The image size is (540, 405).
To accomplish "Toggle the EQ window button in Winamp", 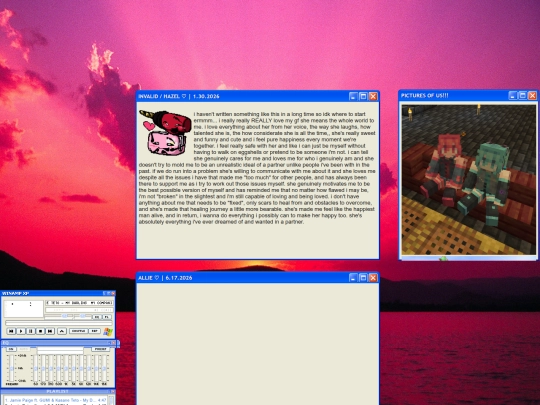I will pyautogui.click(x=97, y=317).
